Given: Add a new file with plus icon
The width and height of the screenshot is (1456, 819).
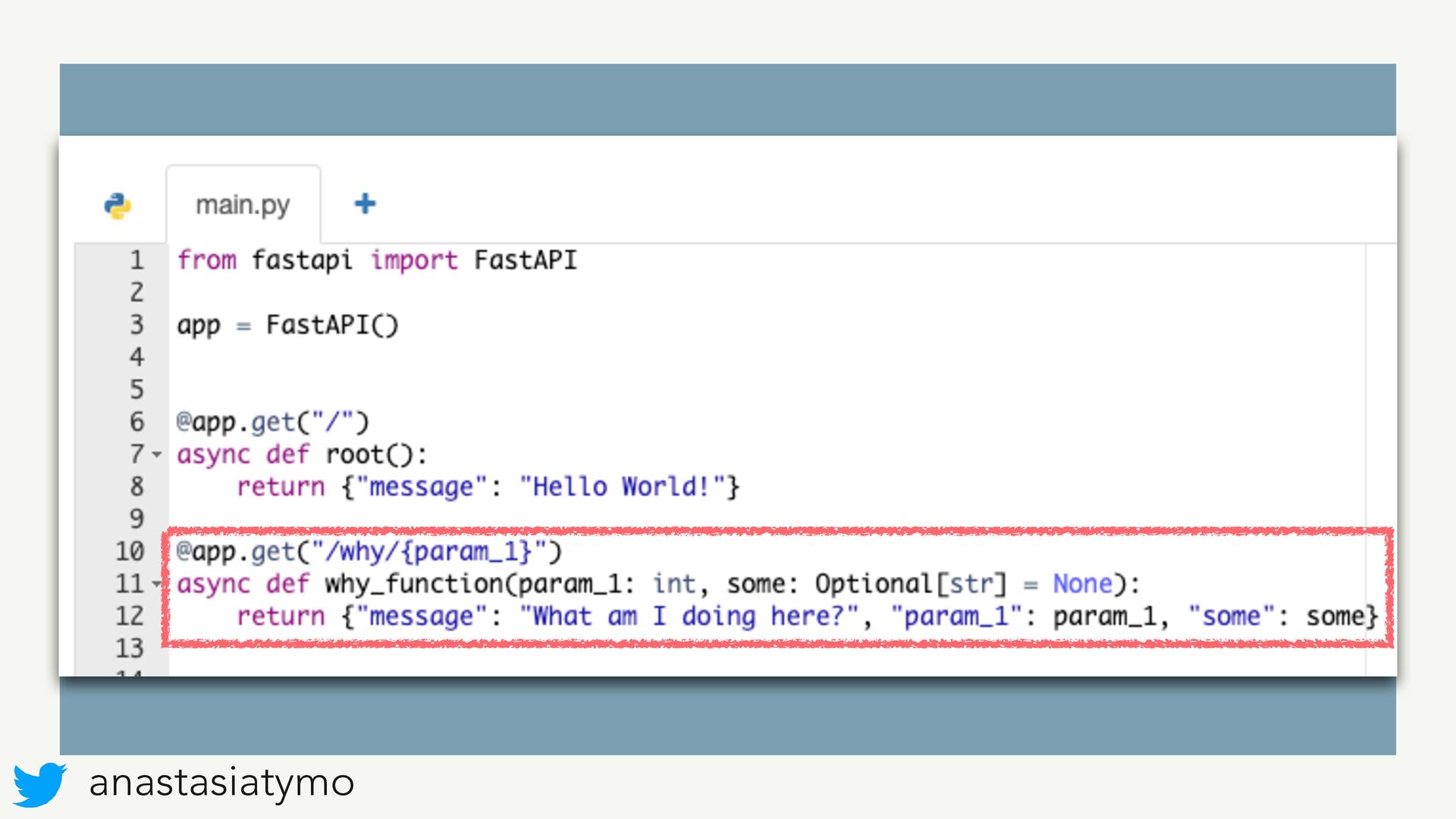Looking at the screenshot, I should click(365, 203).
